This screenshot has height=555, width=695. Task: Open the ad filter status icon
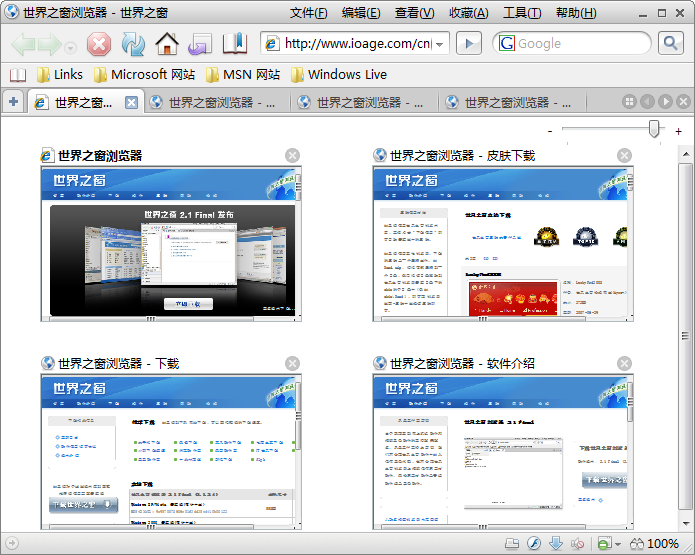coord(605,543)
